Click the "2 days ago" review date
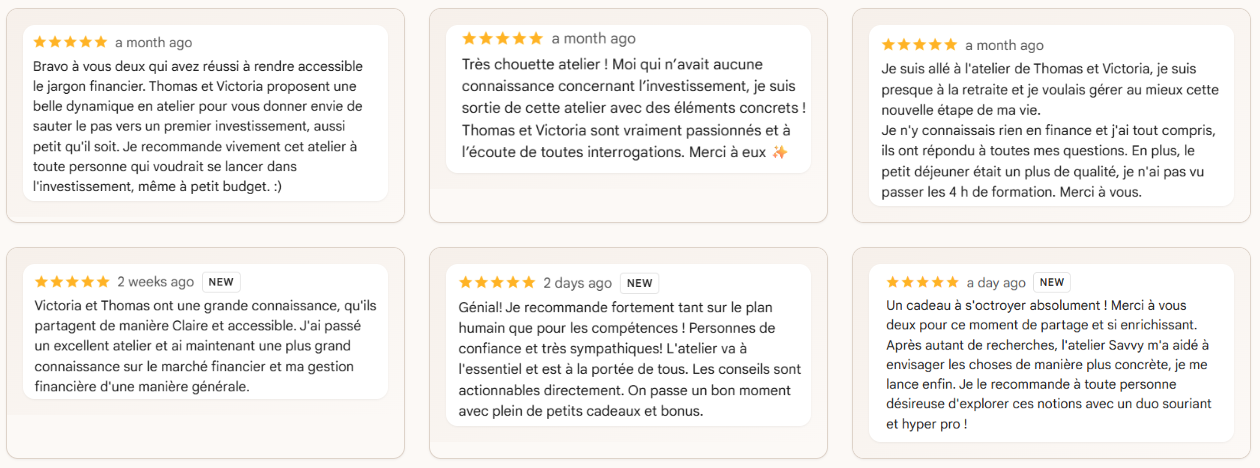Viewport: 1260px width, 468px height. pos(577,283)
